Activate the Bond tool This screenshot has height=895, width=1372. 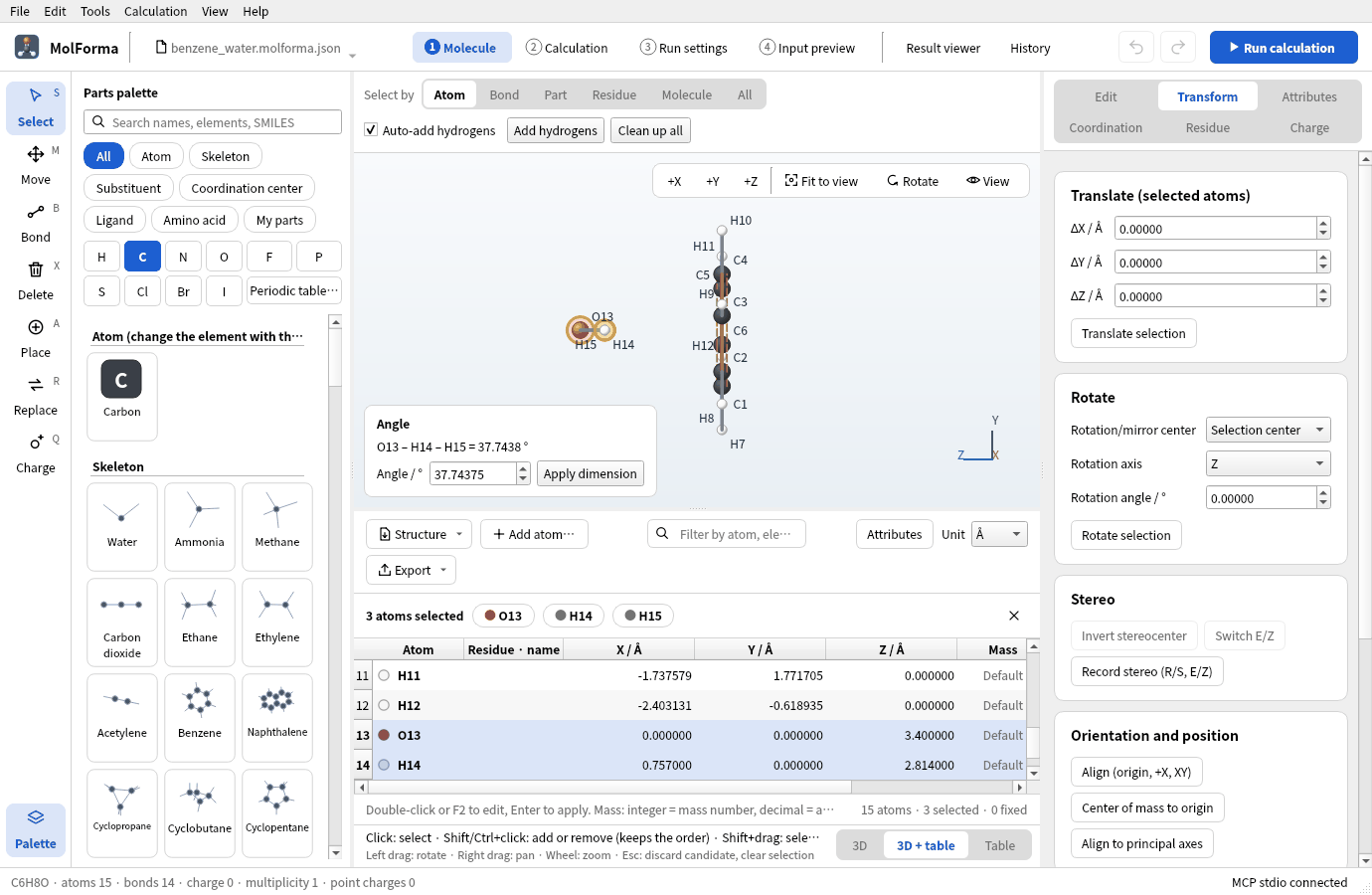coord(36,222)
